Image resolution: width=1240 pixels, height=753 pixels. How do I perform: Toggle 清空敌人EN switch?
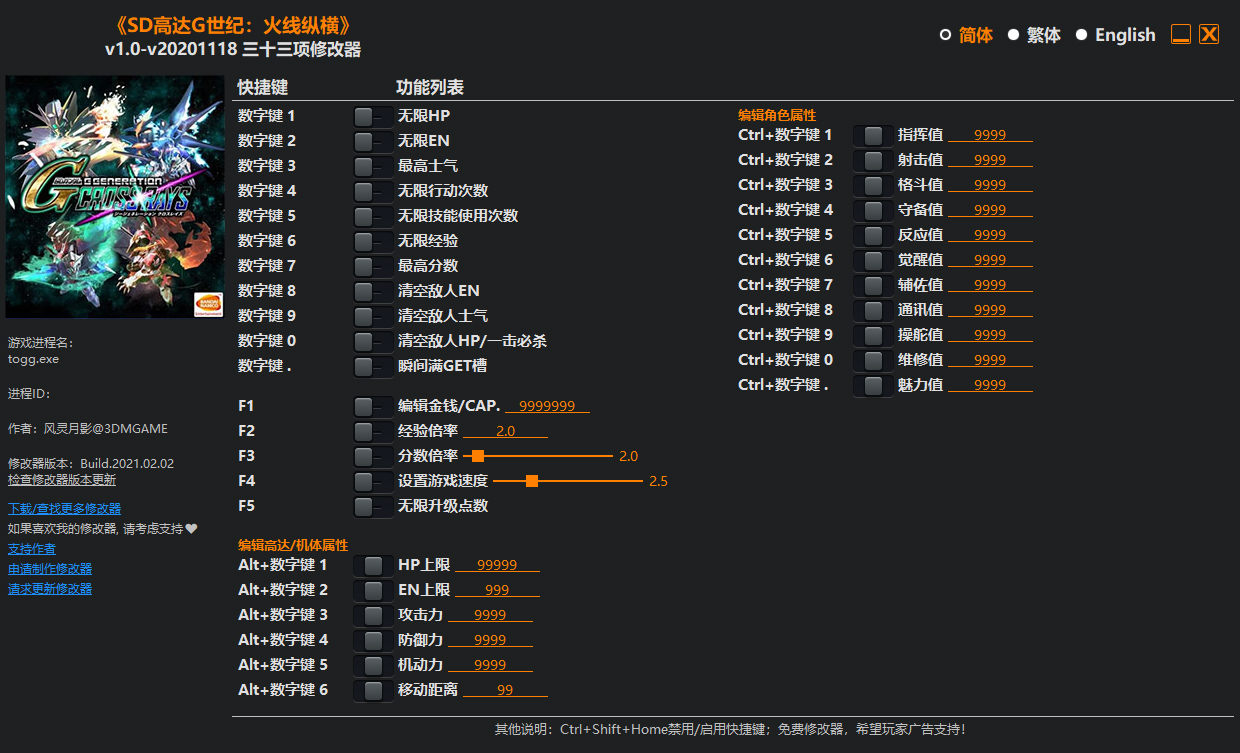pyautogui.click(x=373, y=291)
